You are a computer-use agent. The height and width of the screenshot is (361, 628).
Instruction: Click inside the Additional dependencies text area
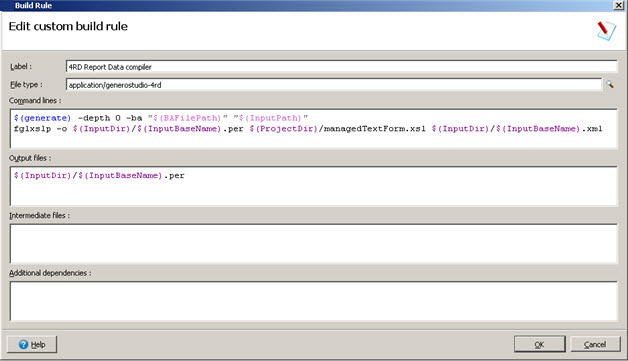314,301
